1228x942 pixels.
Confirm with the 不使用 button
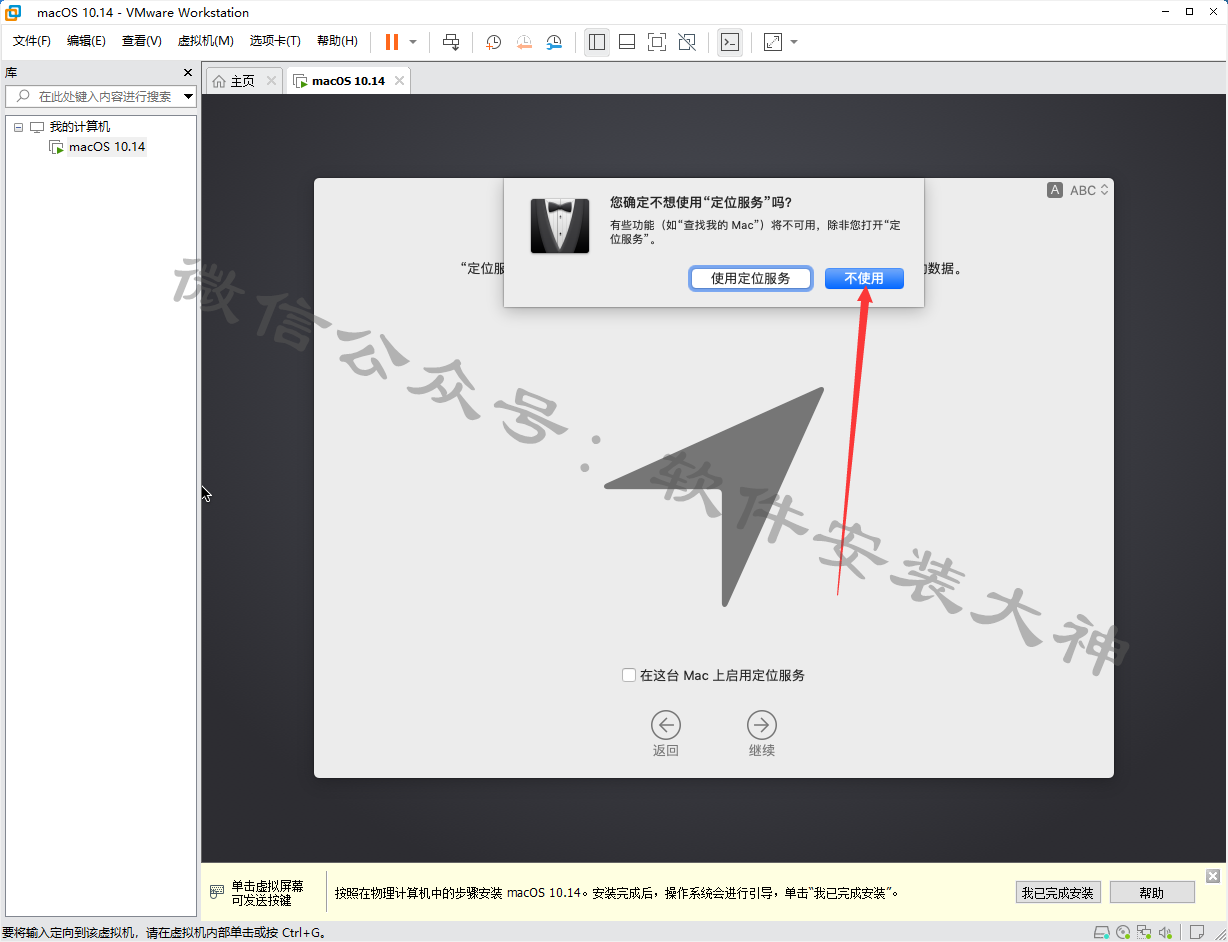(864, 279)
